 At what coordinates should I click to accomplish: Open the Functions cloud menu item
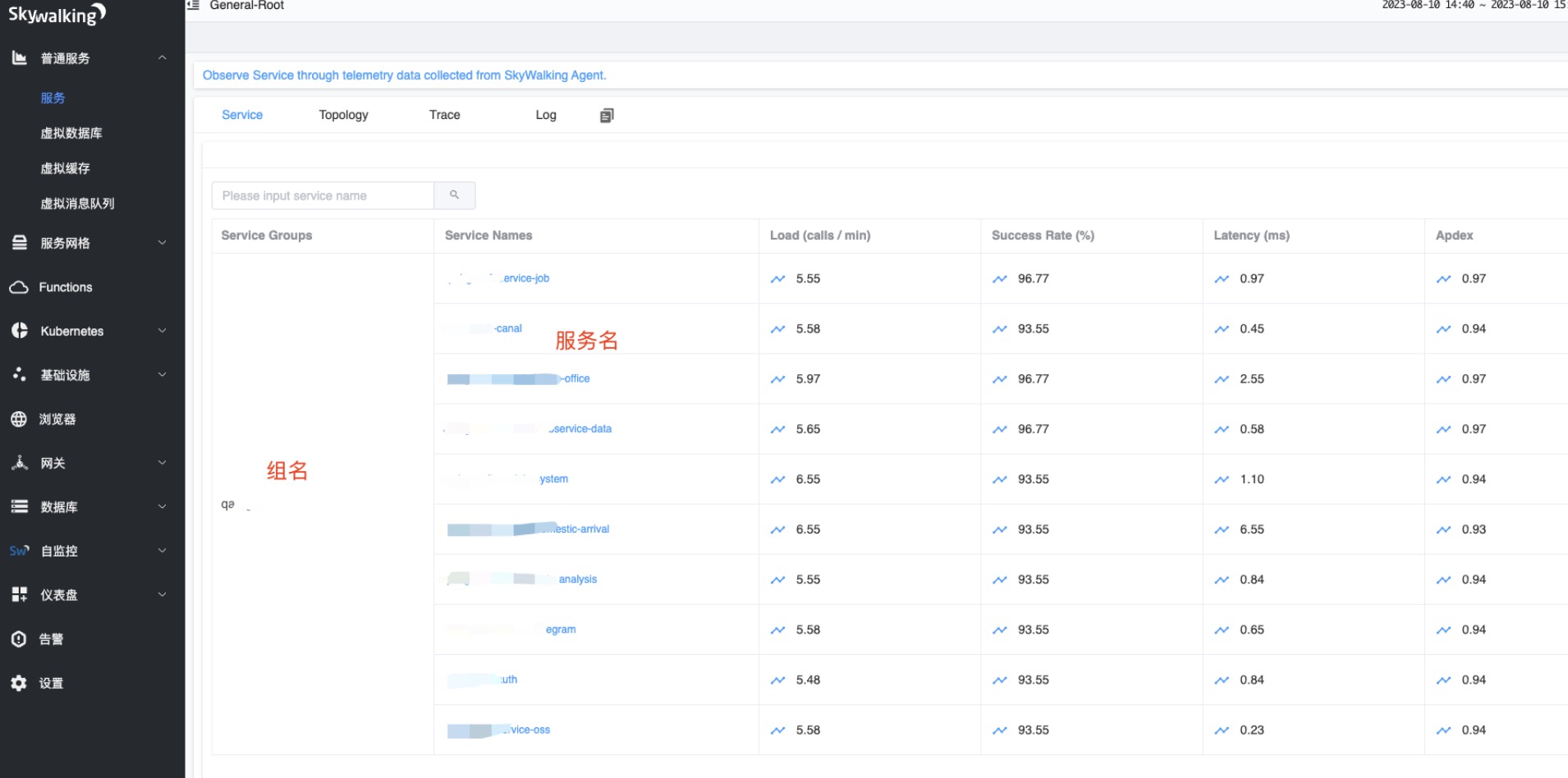66,287
